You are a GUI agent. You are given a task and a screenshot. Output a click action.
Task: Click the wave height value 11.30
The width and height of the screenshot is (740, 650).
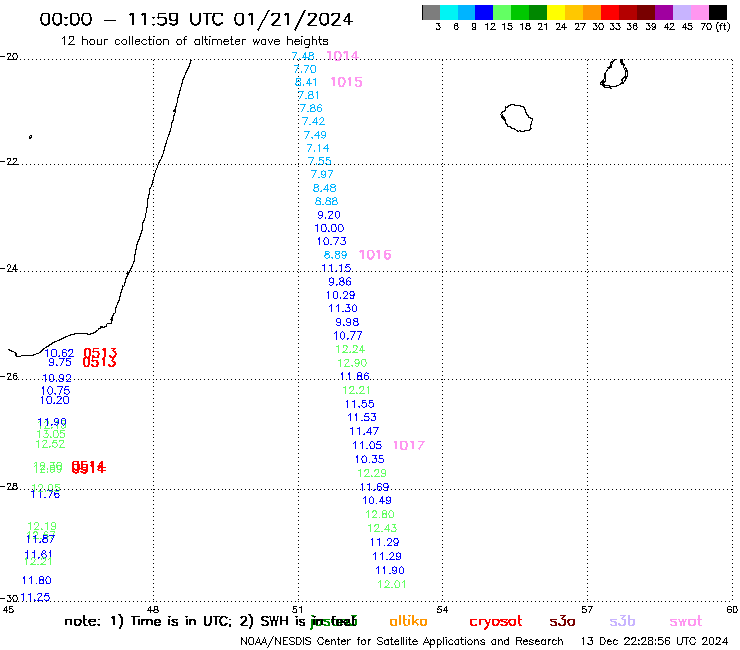[x=343, y=308]
